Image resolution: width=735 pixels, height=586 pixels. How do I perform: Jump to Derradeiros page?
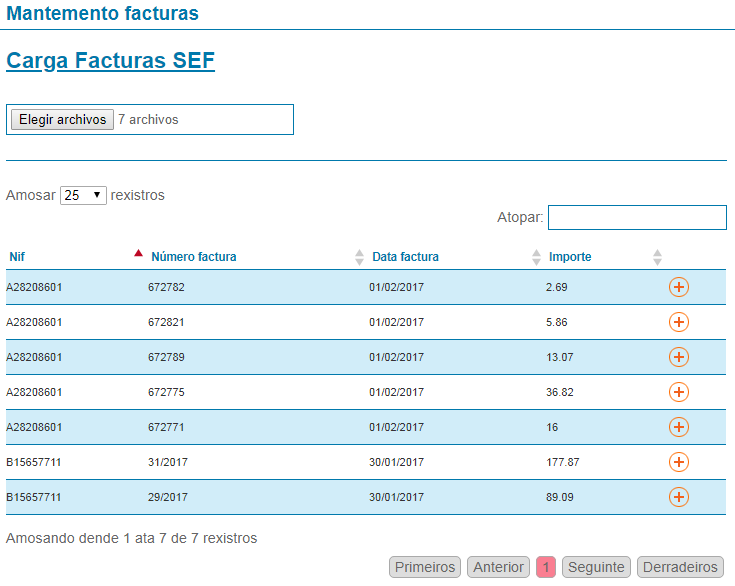[x=680, y=567]
